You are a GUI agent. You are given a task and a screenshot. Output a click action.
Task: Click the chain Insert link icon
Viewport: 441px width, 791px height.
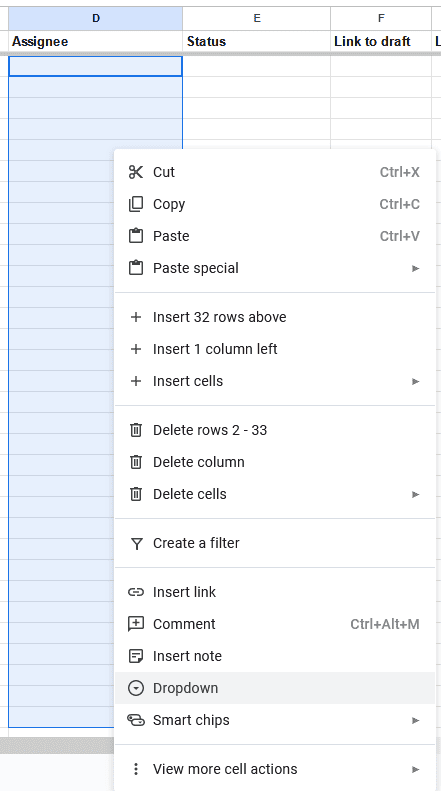[x=136, y=592]
